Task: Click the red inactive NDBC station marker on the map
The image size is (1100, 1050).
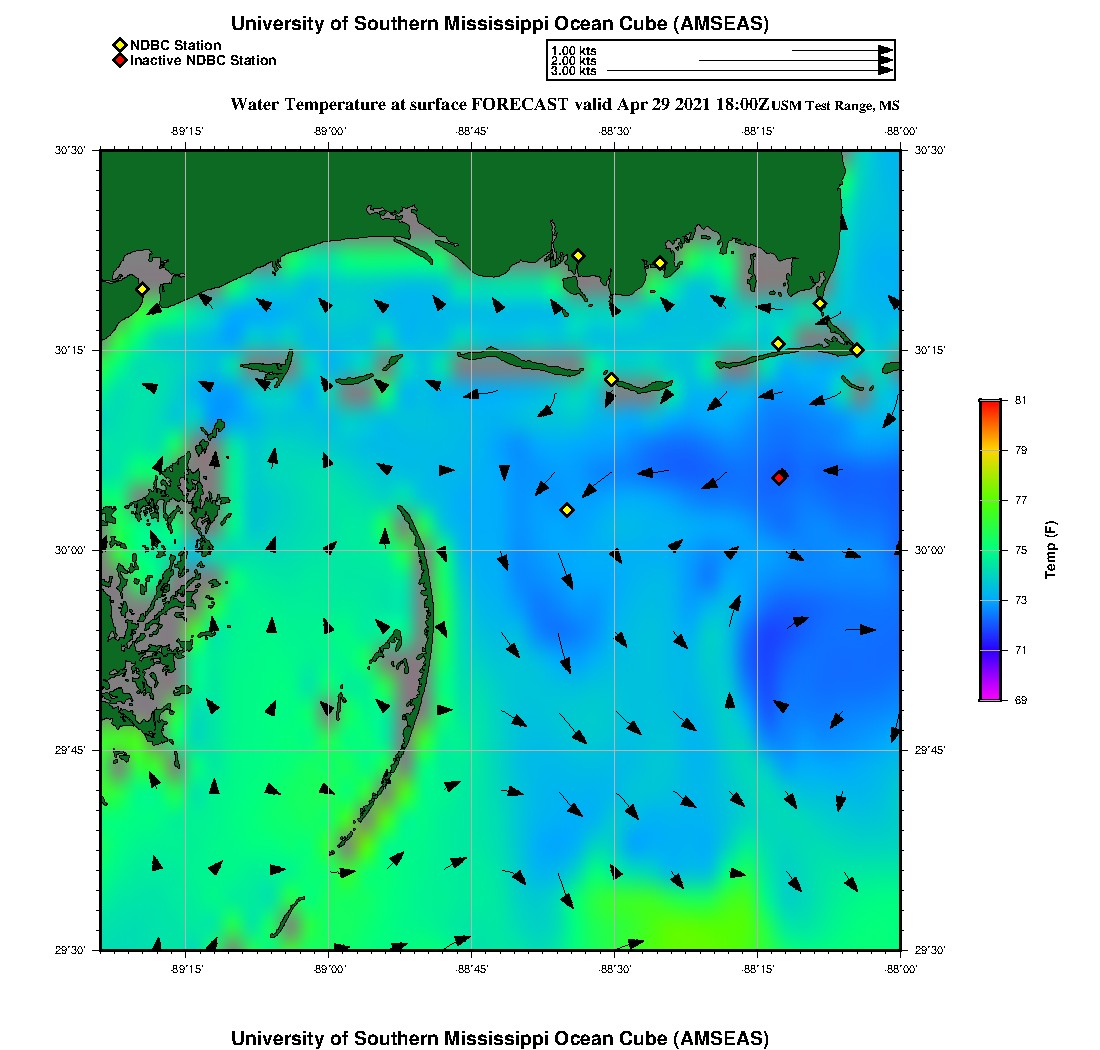Action: point(779,478)
